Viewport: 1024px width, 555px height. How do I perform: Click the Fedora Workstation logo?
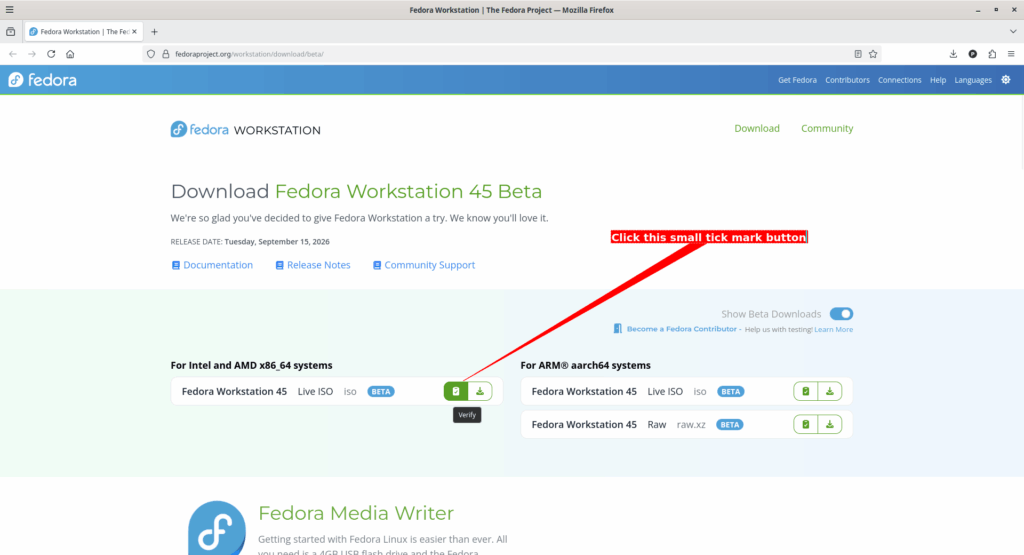coord(246,129)
